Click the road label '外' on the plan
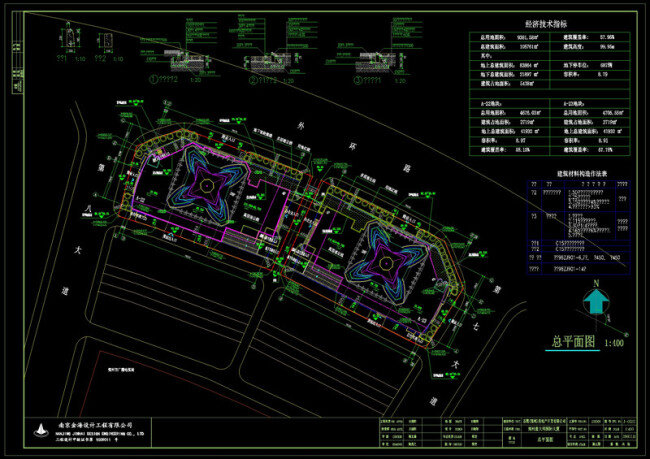 [301, 125]
